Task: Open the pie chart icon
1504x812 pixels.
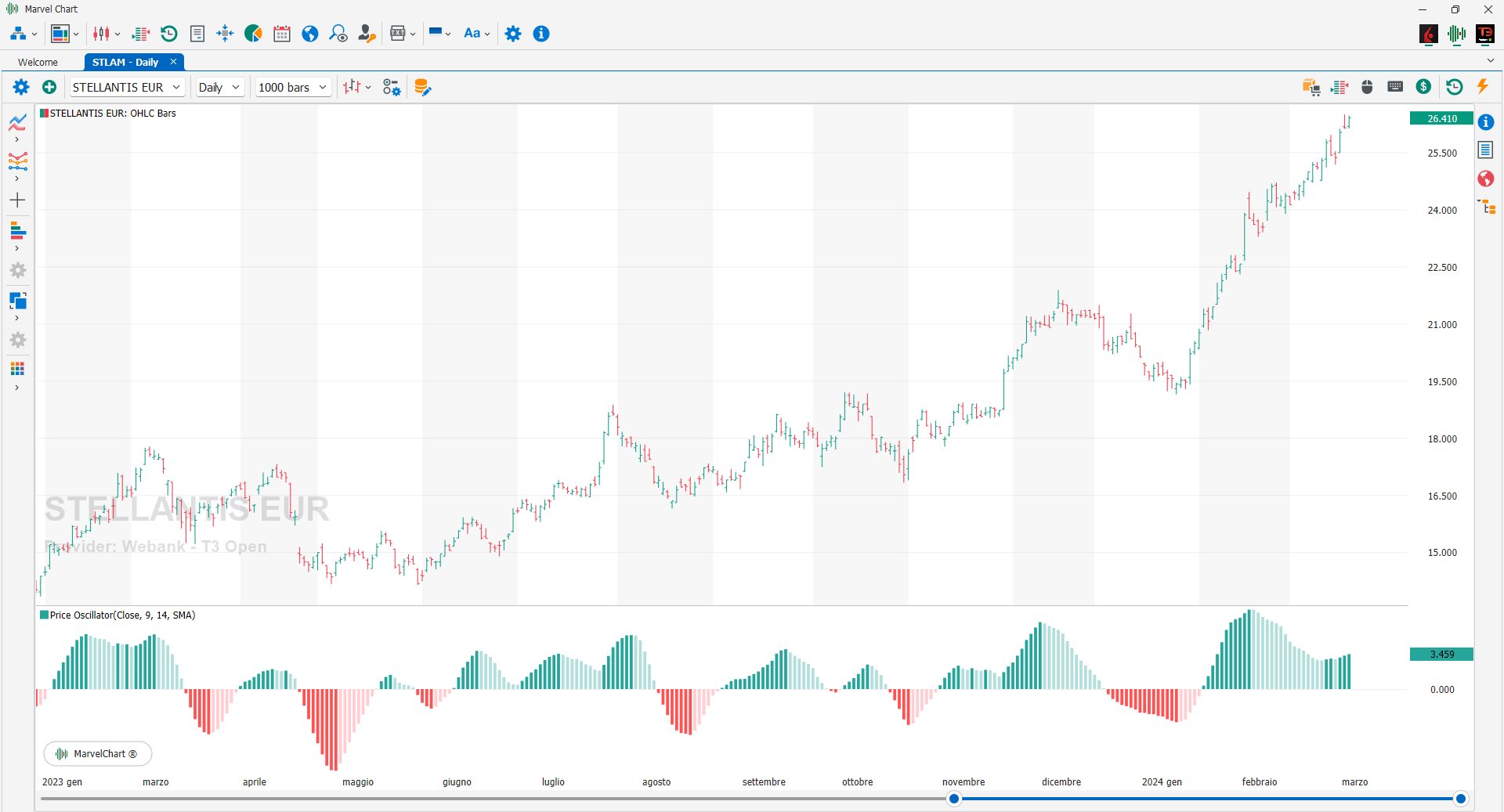Action: tap(253, 34)
